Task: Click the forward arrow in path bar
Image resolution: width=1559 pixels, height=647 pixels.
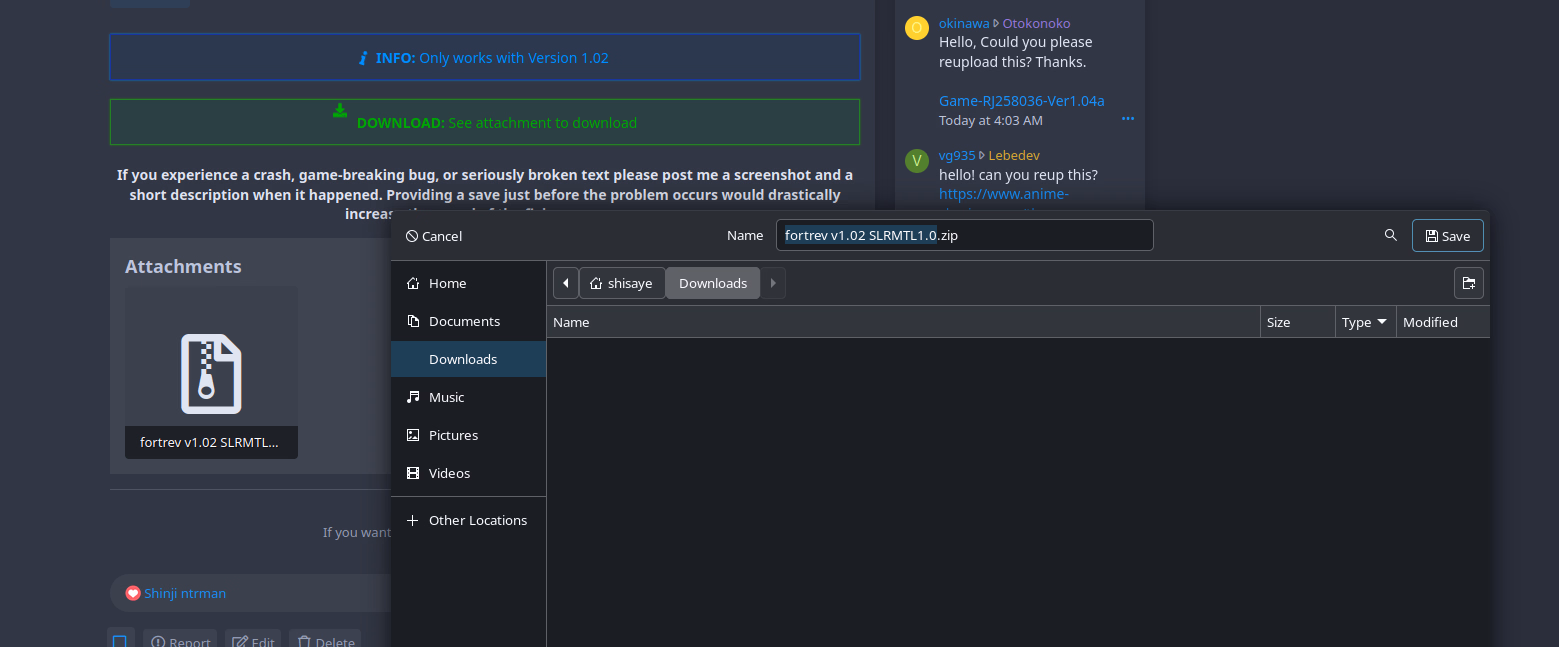Action: pyautogui.click(x=773, y=283)
